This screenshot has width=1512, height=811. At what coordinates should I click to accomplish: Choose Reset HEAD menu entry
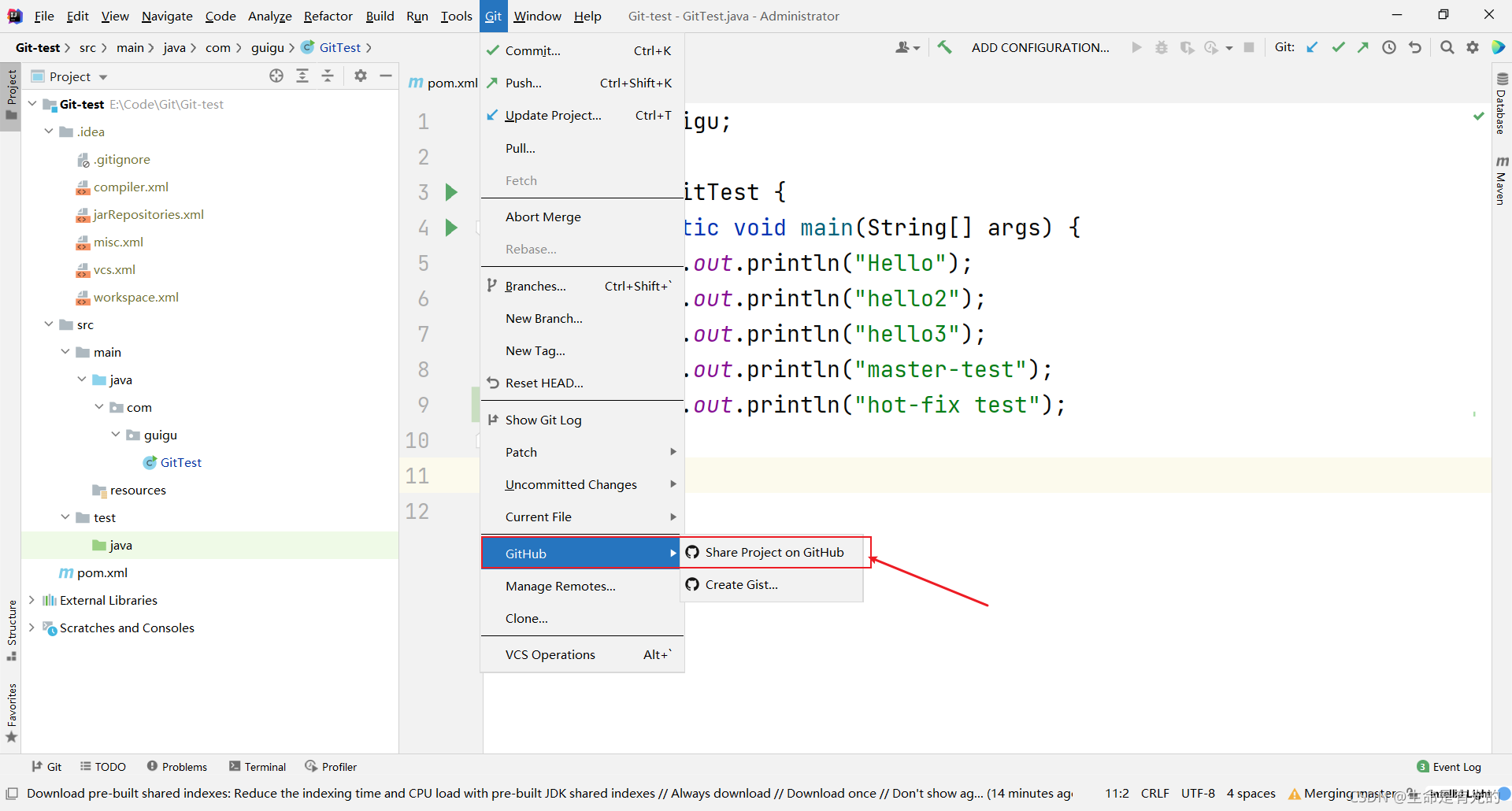[x=582, y=383]
